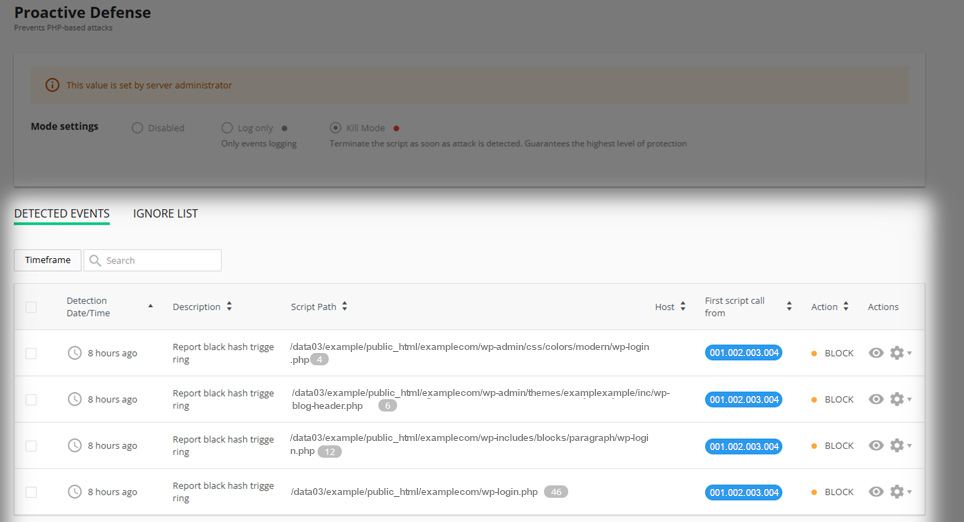The image size is (964, 522).
Task: Click '8 hours ago' in wp-blog-header.php row
Action: click(x=112, y=399)
